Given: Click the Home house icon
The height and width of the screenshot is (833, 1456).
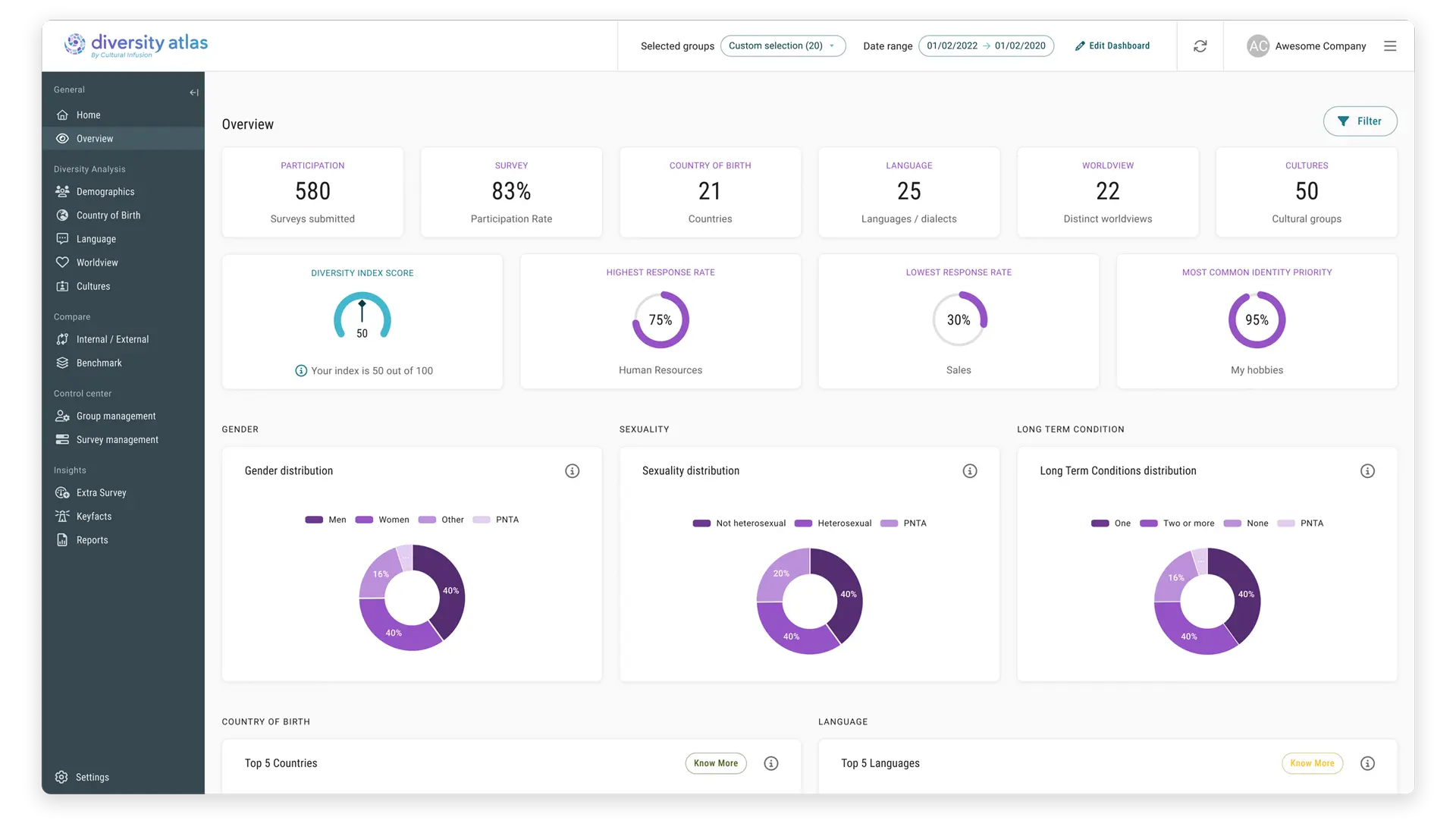Looking at the screenshot, I should pos(62,115).
